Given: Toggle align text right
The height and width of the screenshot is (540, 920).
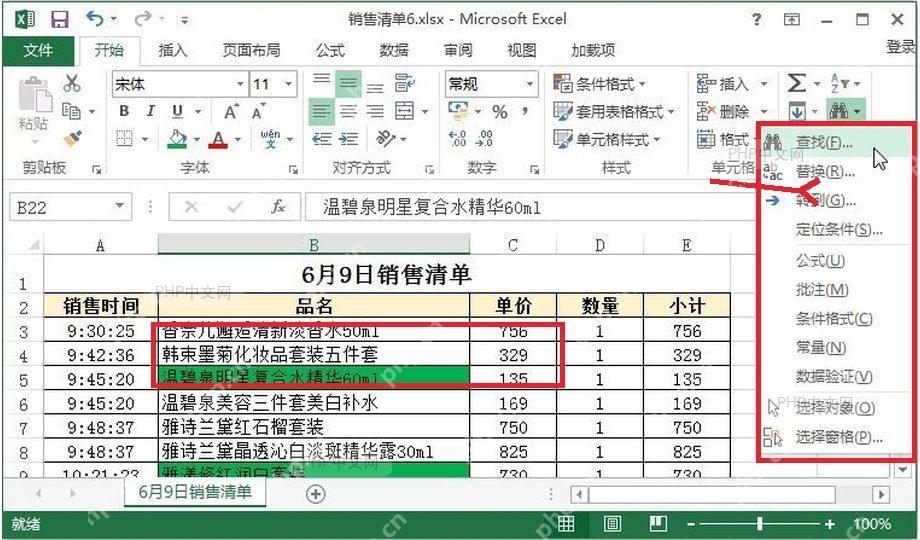Looking at the screenshot, I should tap(376, 111).
